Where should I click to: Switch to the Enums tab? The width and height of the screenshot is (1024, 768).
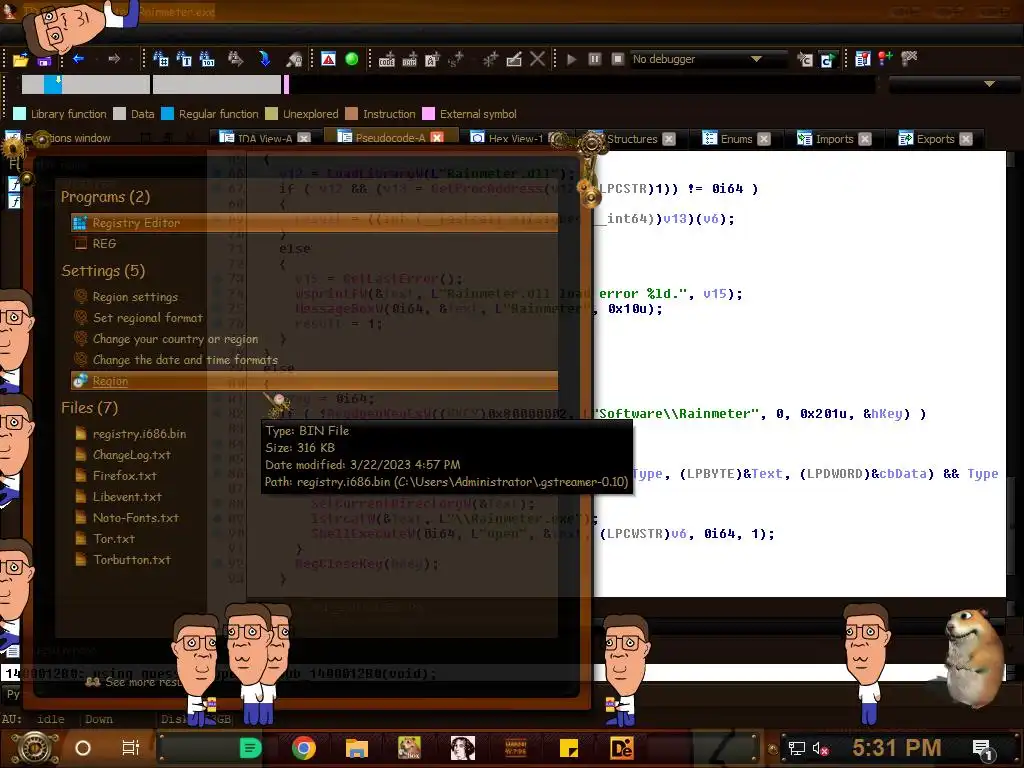pos(736,138)
